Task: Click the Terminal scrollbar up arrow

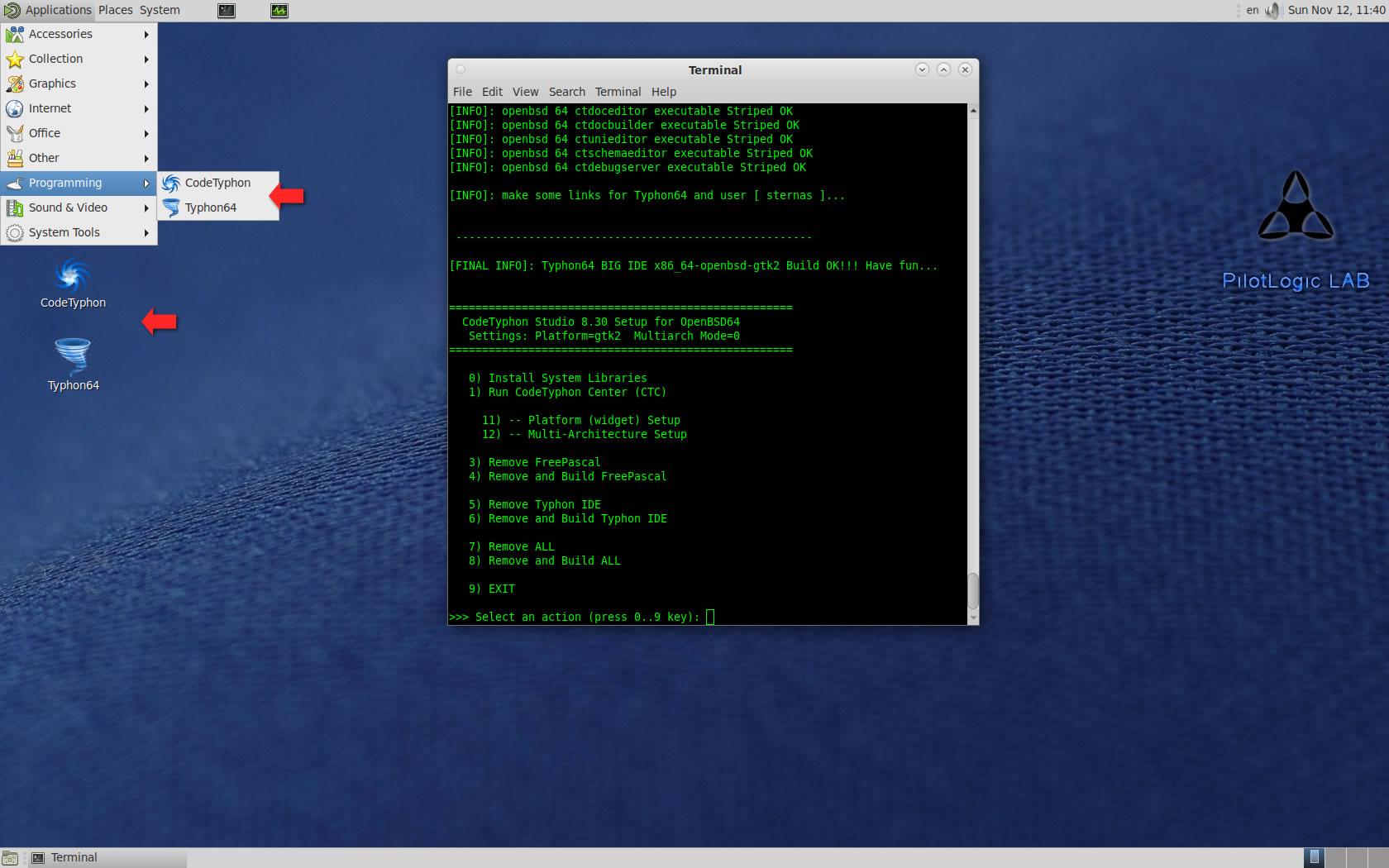Action: [973, 110]
